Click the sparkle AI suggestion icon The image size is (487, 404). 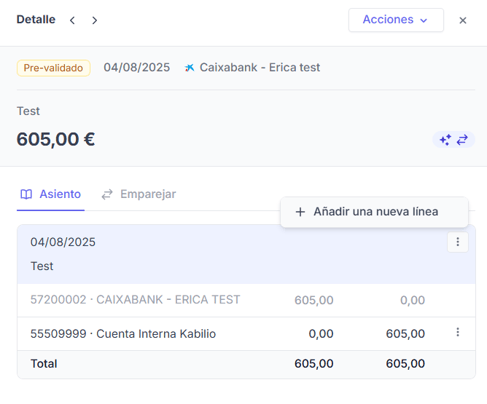[445, 140]
